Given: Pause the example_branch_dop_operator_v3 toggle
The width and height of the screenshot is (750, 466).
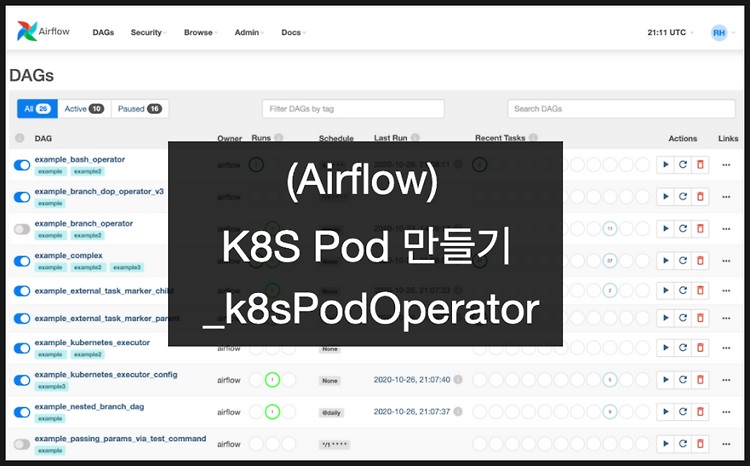Looking at the screenshot, I should click(x=22, y=197).
